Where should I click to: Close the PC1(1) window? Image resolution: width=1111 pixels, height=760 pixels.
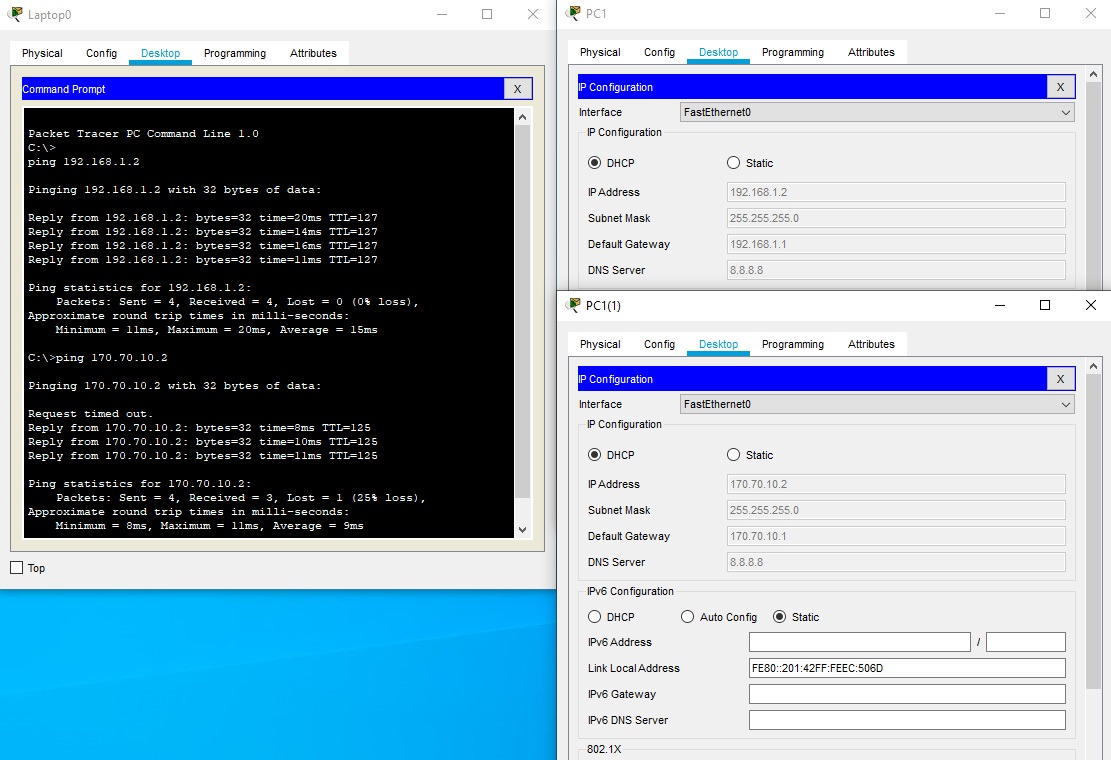1090,305
